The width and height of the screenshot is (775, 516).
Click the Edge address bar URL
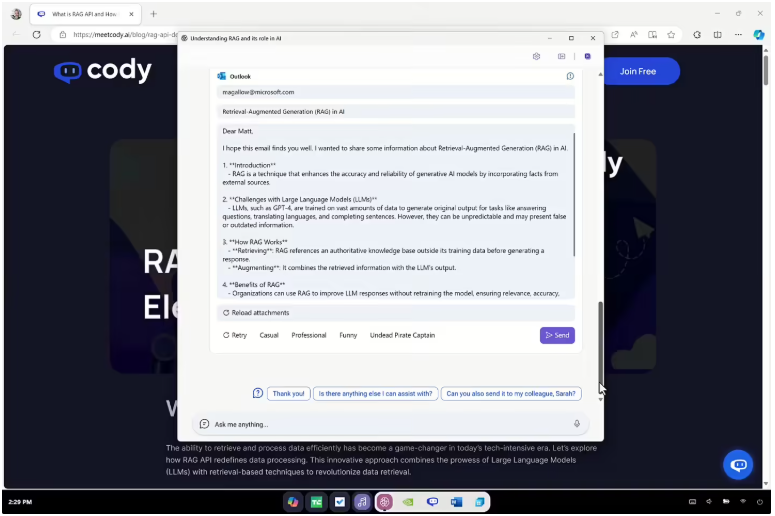coord(125,35)
